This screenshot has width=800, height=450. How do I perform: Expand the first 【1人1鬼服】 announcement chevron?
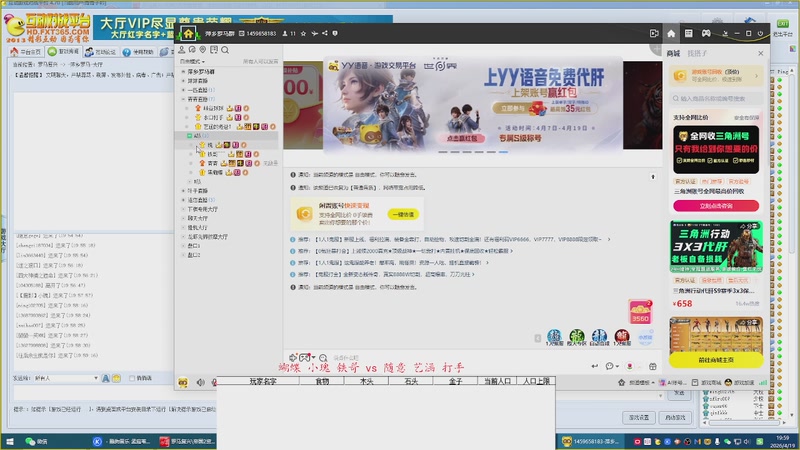tap(608, 239)
